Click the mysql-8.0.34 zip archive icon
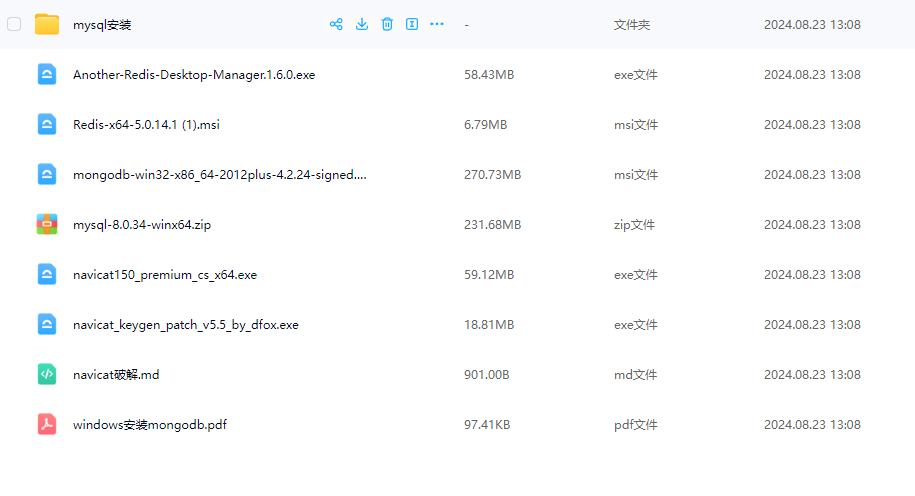915x496 pixels. coord(47,225)
